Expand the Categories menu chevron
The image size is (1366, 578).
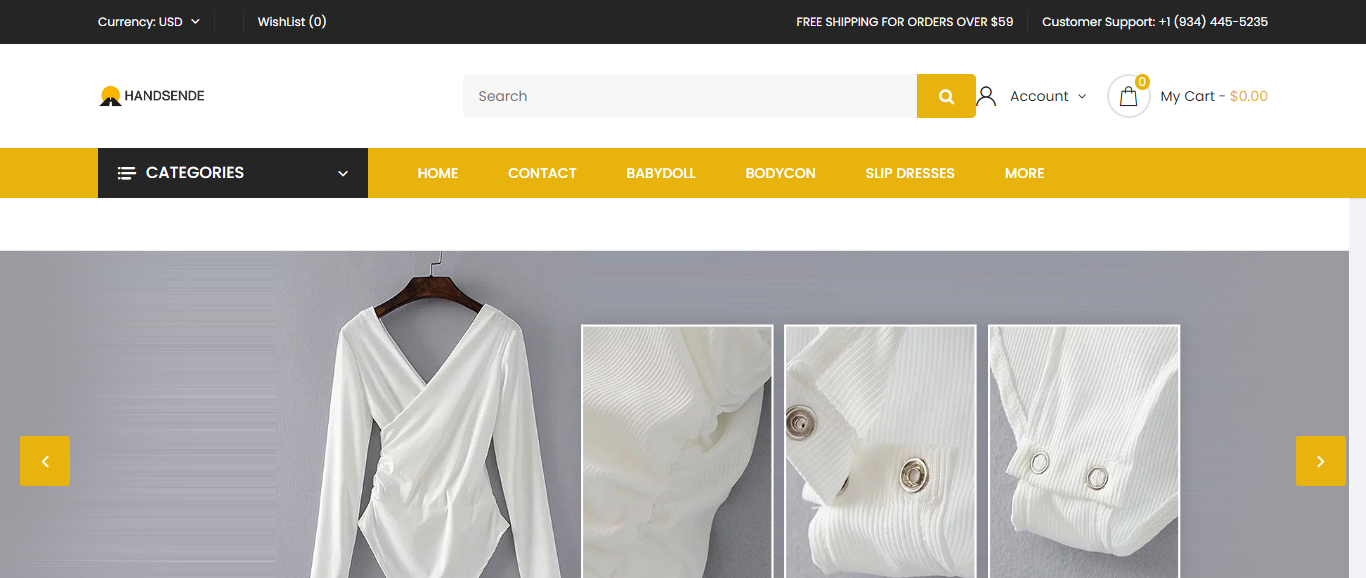tap(343, 173)
